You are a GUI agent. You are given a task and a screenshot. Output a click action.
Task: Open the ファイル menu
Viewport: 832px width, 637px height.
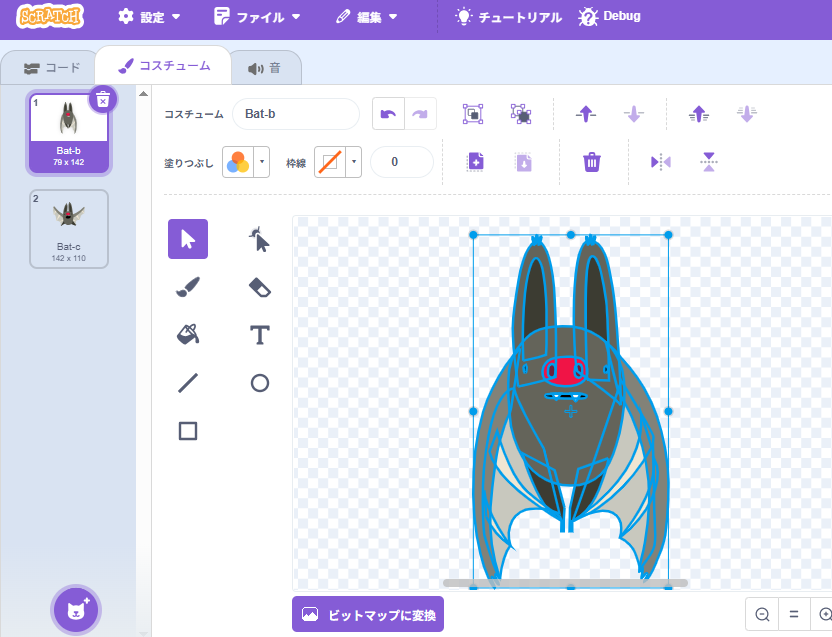257,17
